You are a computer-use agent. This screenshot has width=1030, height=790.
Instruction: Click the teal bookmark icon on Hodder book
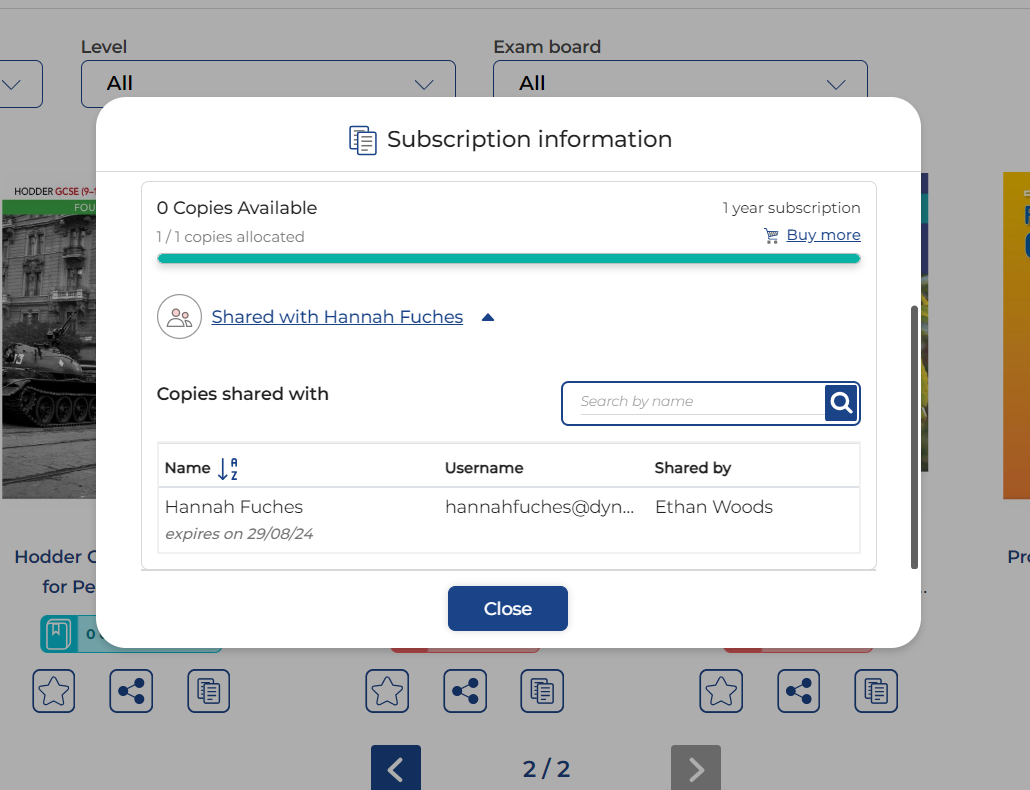pos(58,634)
